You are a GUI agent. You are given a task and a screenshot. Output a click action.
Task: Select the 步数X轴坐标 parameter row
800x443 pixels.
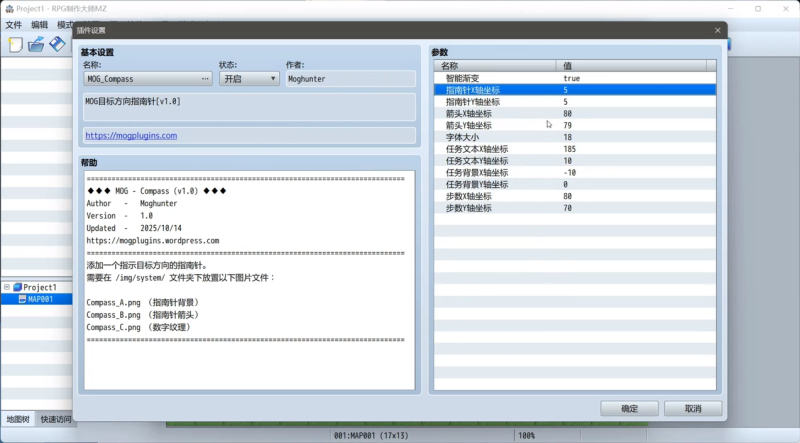tap(575, 196)
